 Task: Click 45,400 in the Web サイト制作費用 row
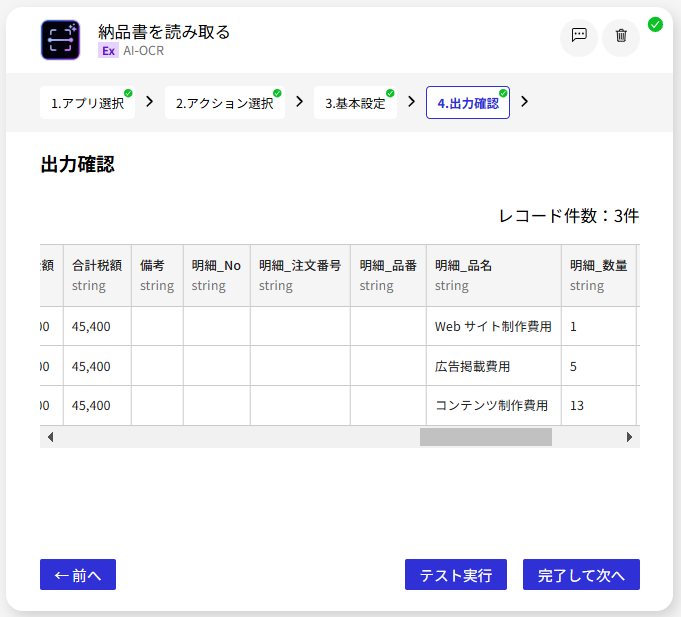(97, 326)
